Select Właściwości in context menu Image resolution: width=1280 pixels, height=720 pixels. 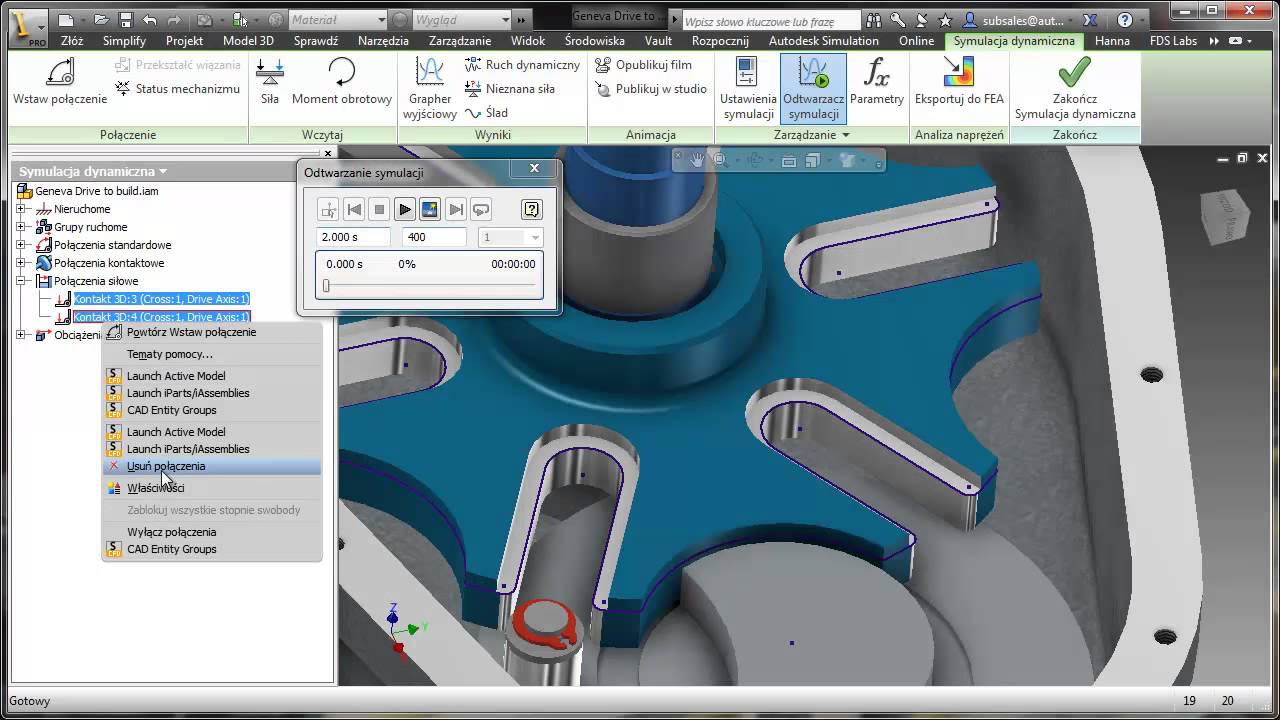(212, 488)
